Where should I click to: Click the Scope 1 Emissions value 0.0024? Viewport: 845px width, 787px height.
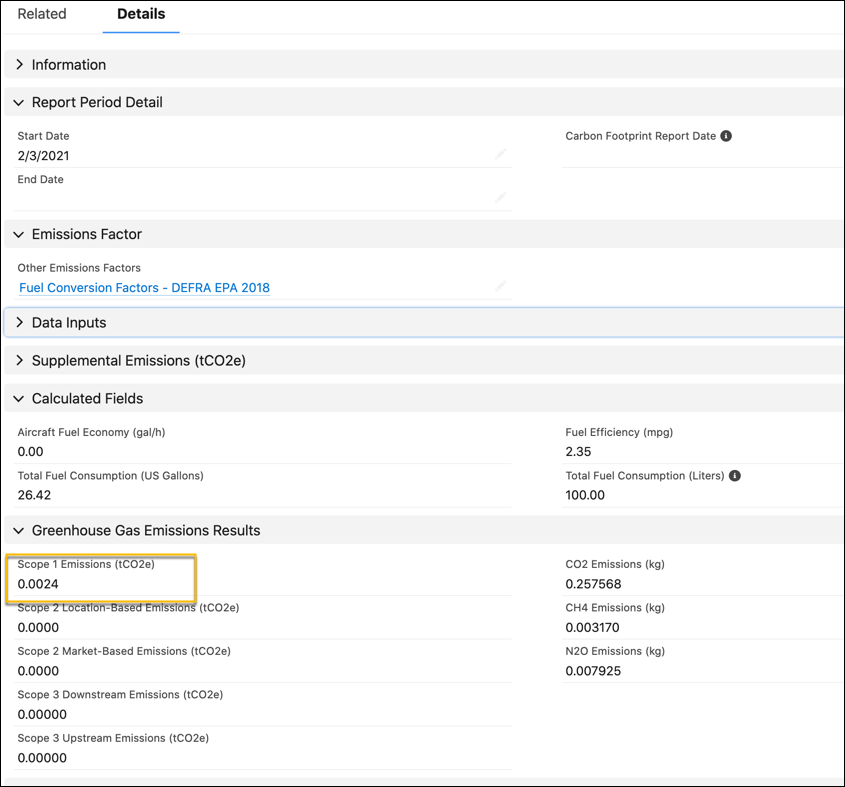pos(38,584)
